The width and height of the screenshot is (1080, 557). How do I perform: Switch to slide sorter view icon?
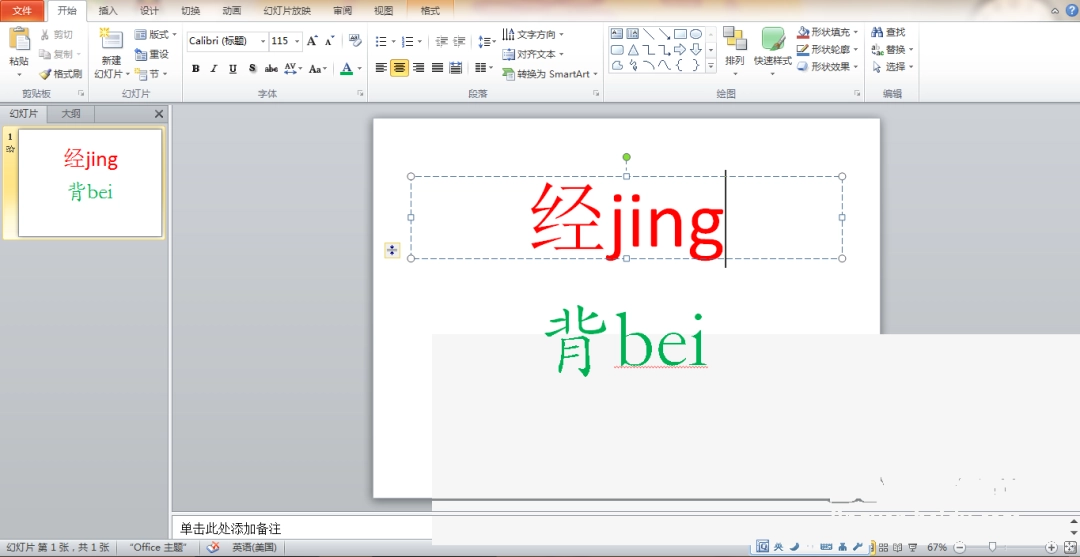(884, 547)
